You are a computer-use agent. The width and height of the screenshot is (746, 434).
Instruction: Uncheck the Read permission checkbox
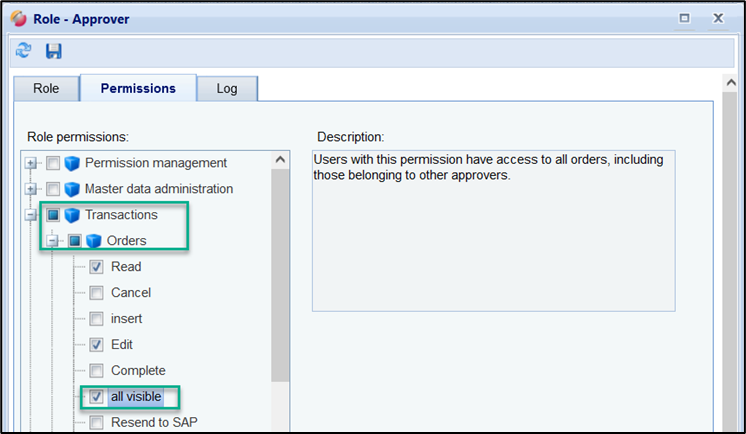click(x=96, y=267)
